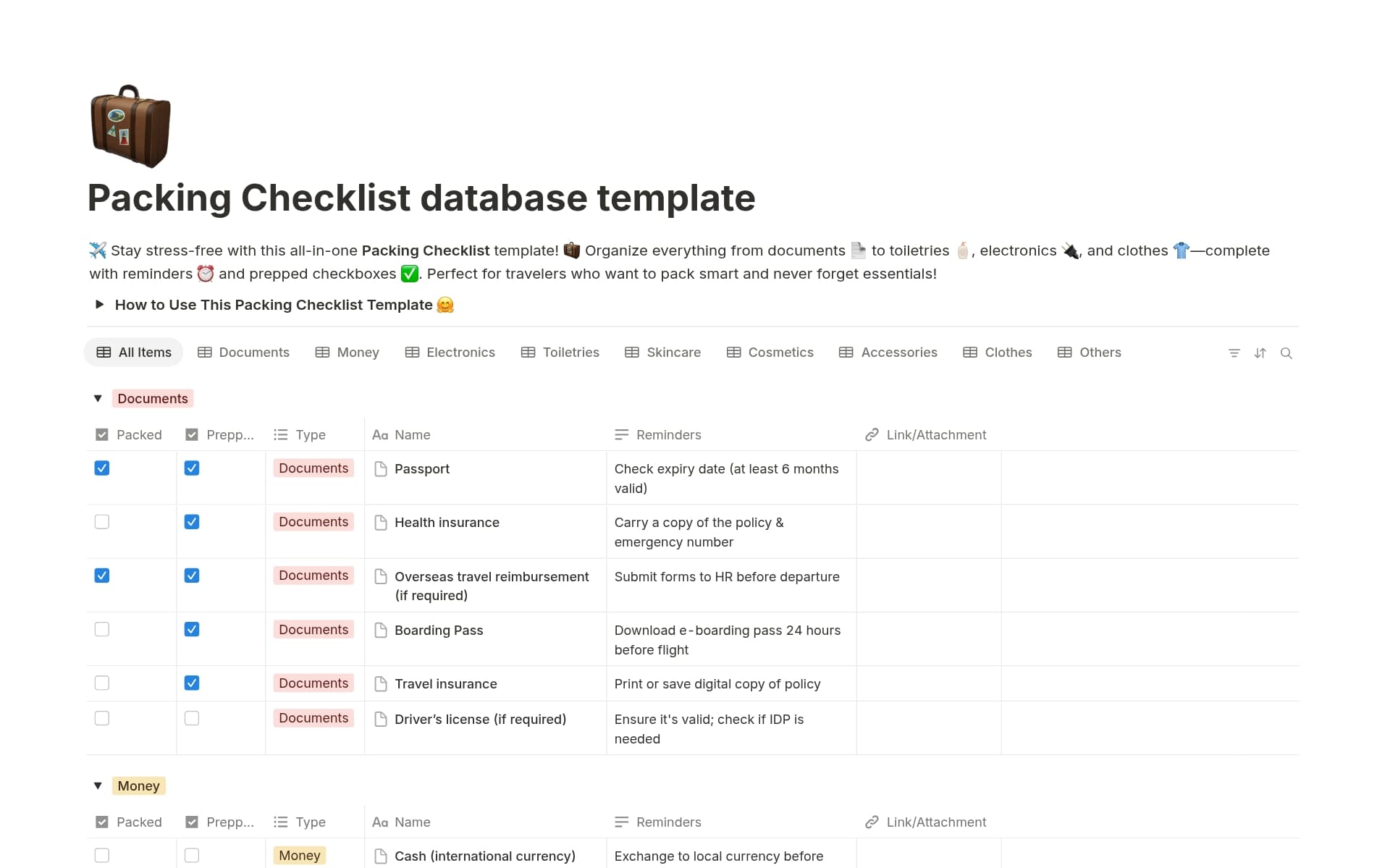Enable Prepped checkbox for Driver's license
The image size is (1390, 868).
point(191,718)
